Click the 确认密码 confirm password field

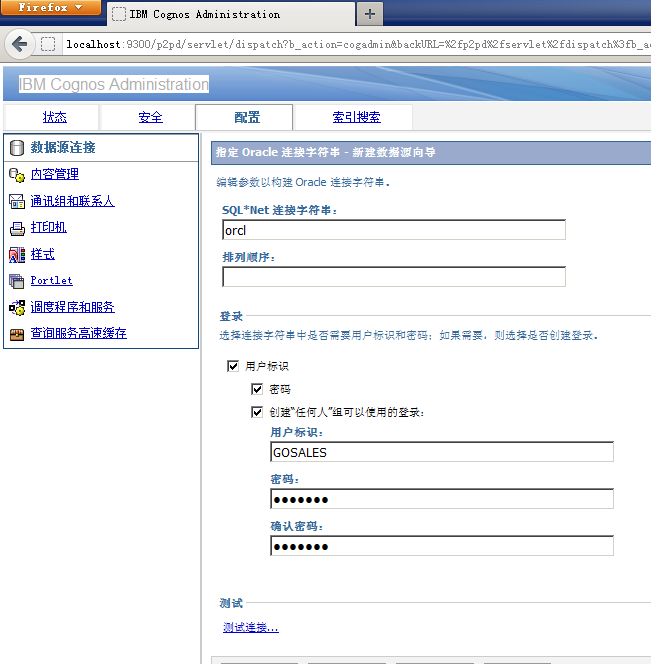tap(442, 546)
